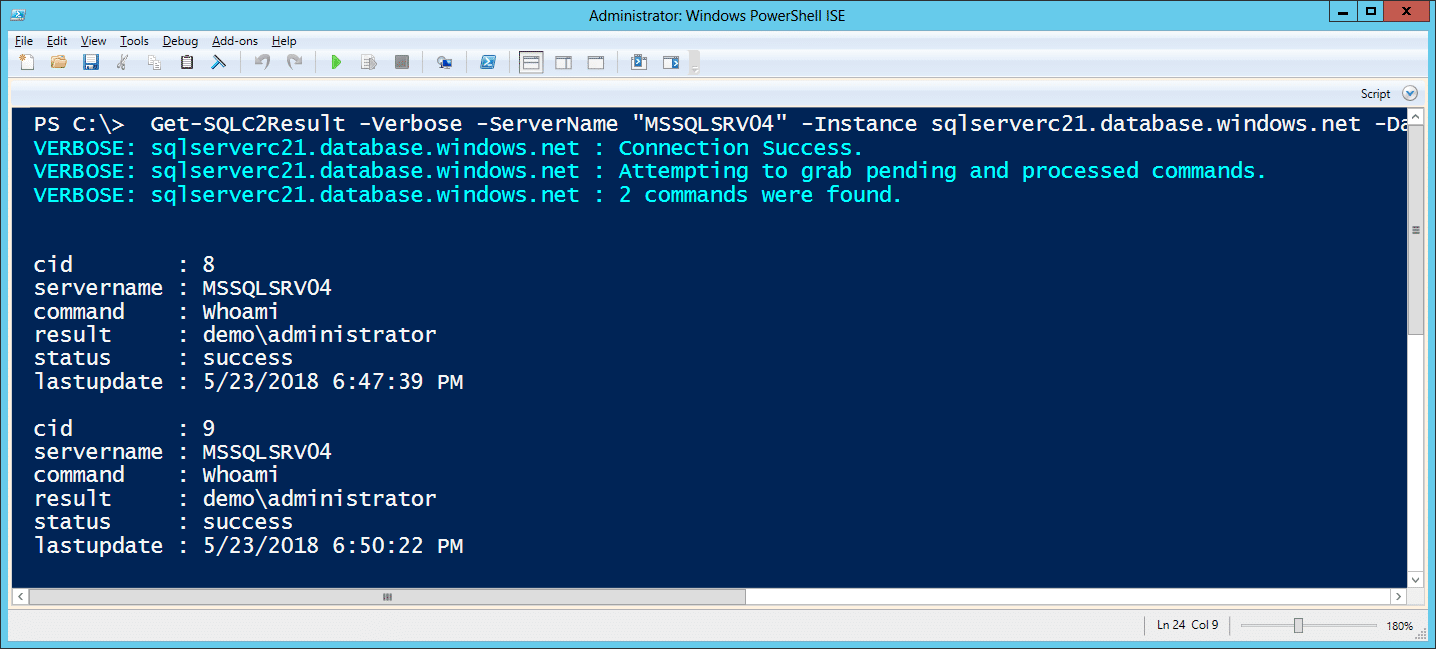Clear the console pane
Screen dimensions: 1436x649
(x=217, y=63)
